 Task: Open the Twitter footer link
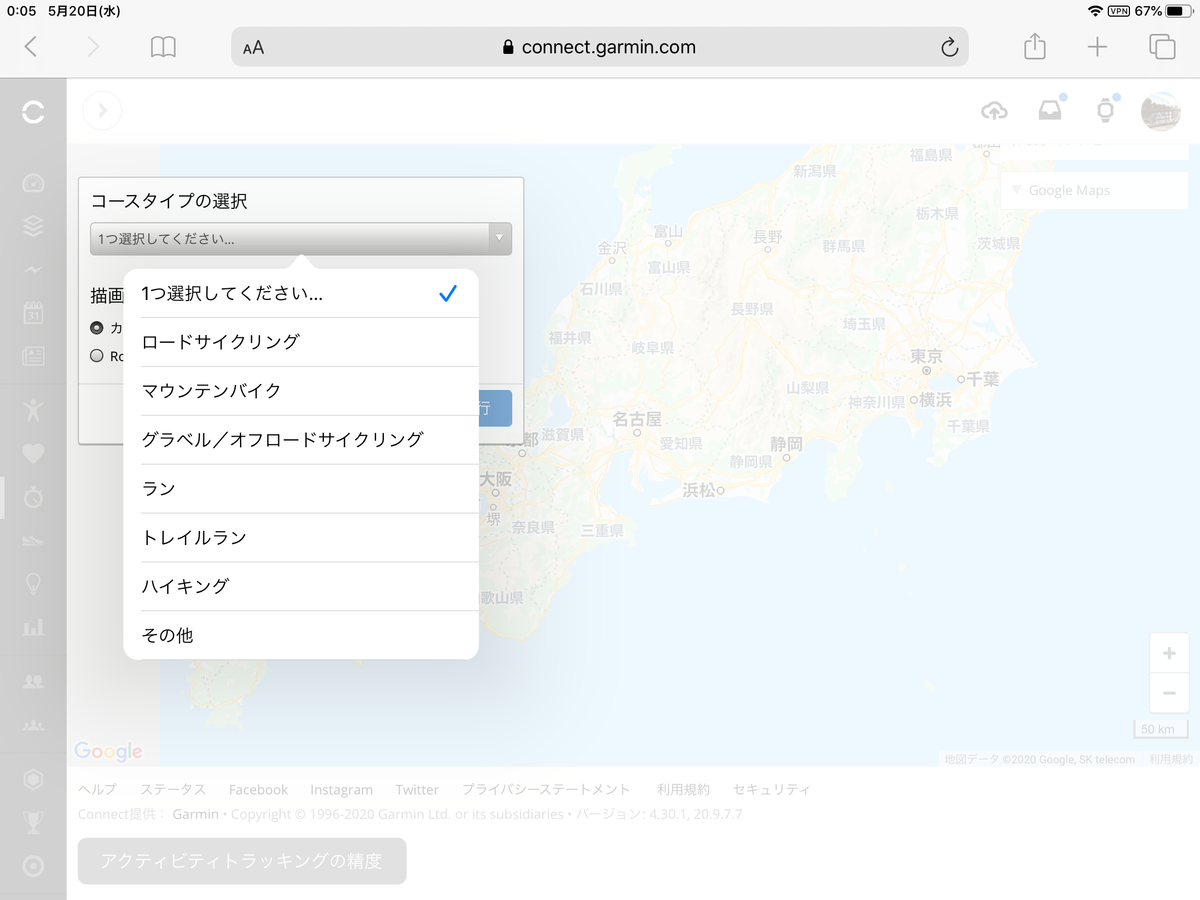(x=417, y=790)
